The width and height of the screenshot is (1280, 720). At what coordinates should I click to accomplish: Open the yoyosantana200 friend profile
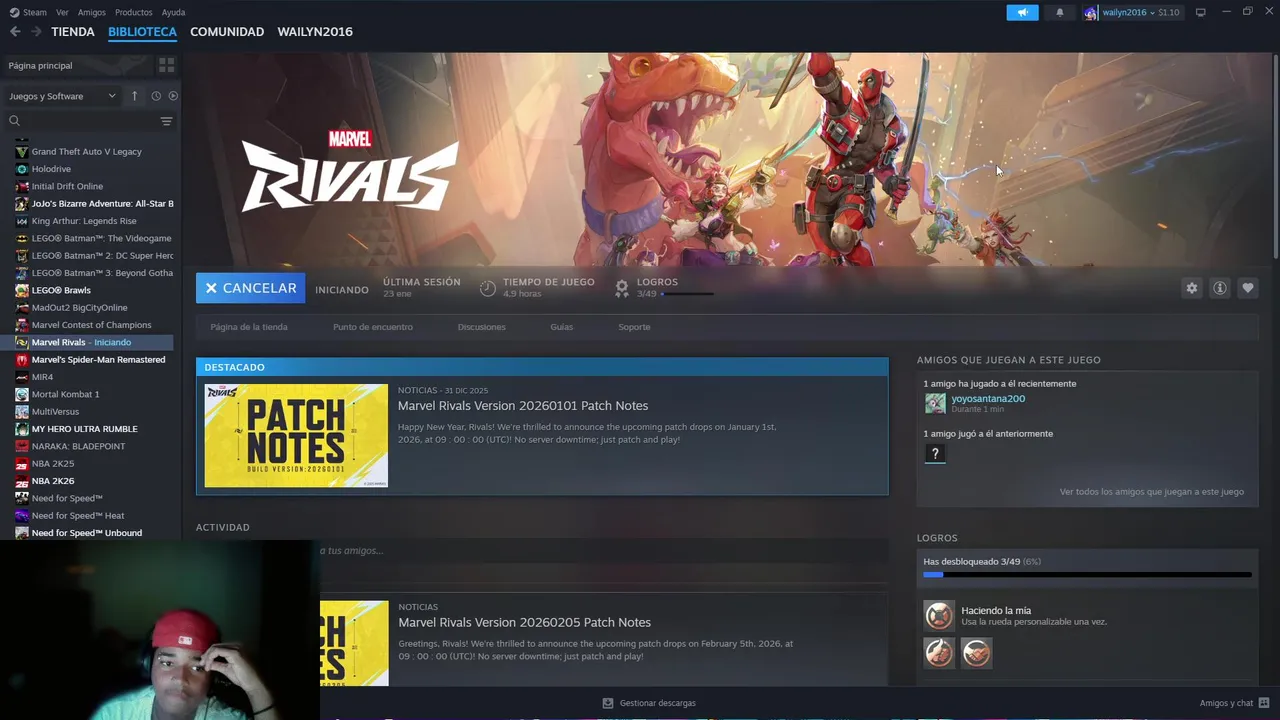pyautogui.click(x=988, y=399)
